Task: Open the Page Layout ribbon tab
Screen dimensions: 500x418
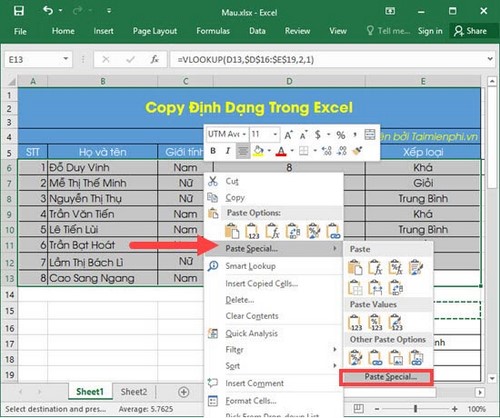Action: (155, 31)
